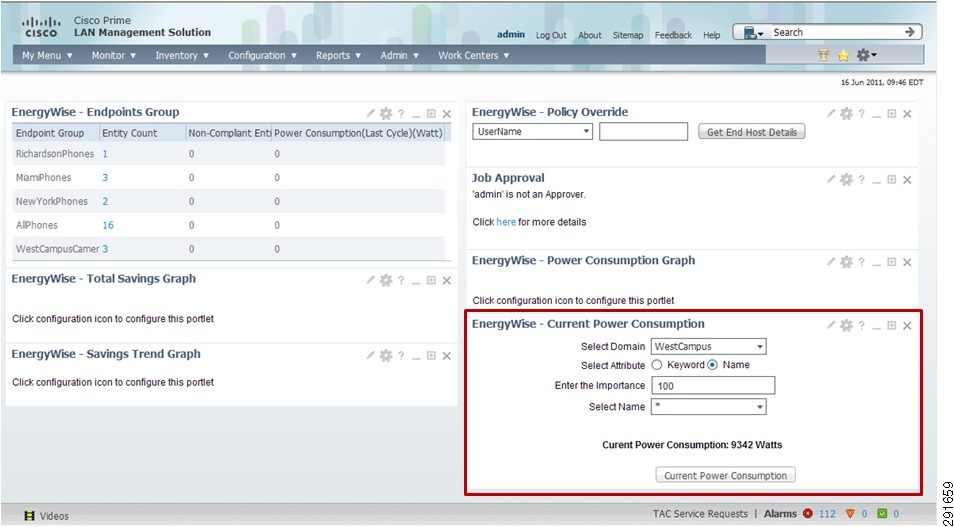This screenshot has width=954, height=527.
Task: Click the Current Power Consumption button
Action: coord(725,475)
